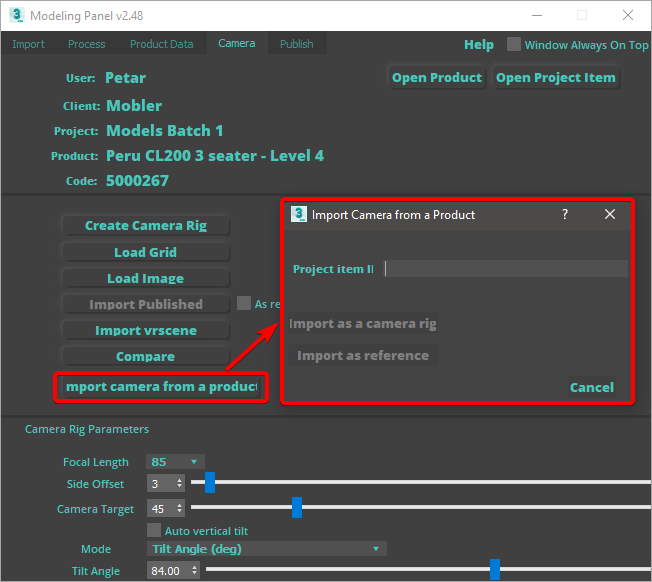
Task: Click the dialog's help question mark icon
Action: [564, 215]
